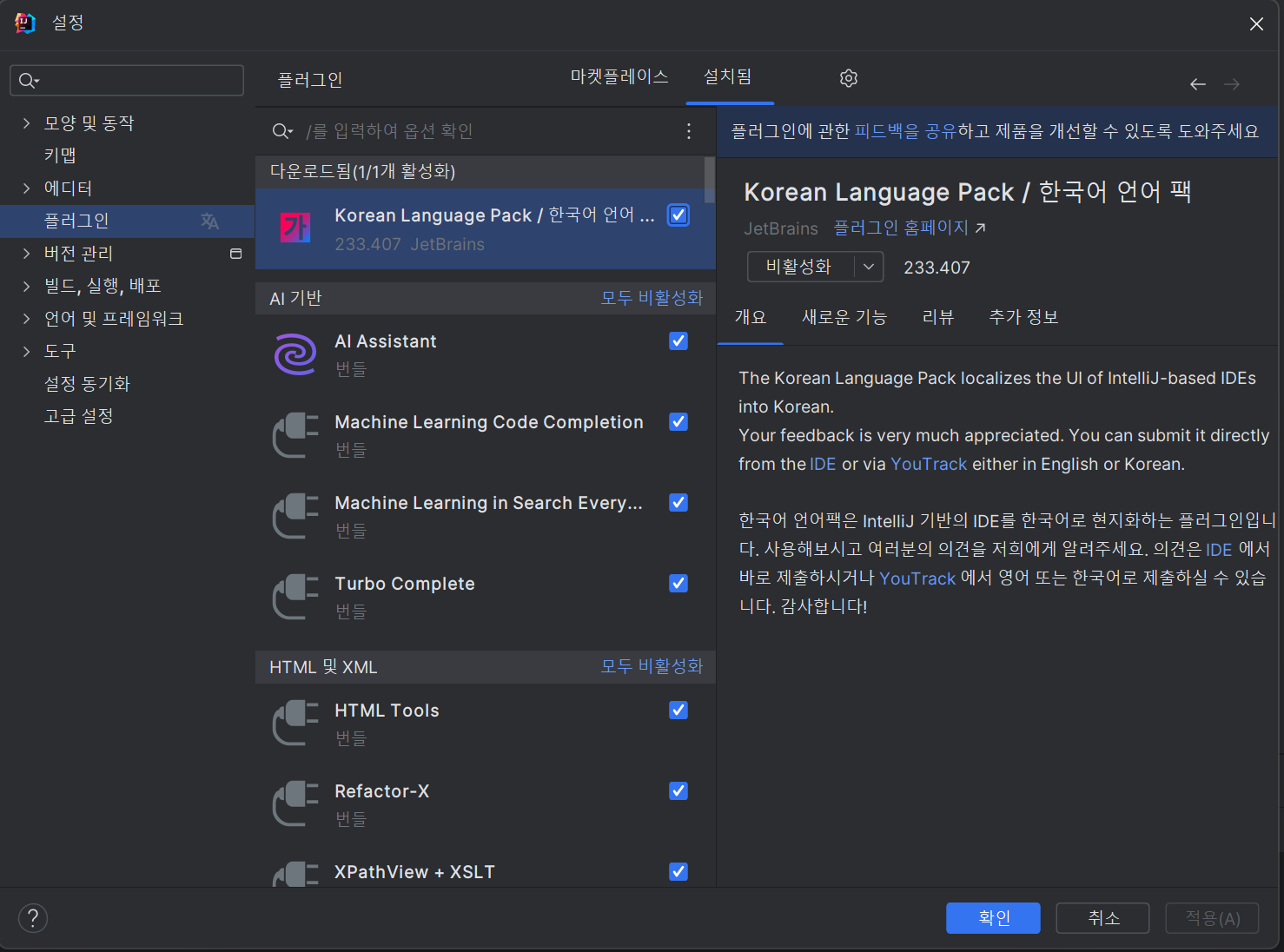1284x952 pixels.
Task: Click the back navigation arrow
Action: pyautogui.click(x=1198, y=84)
